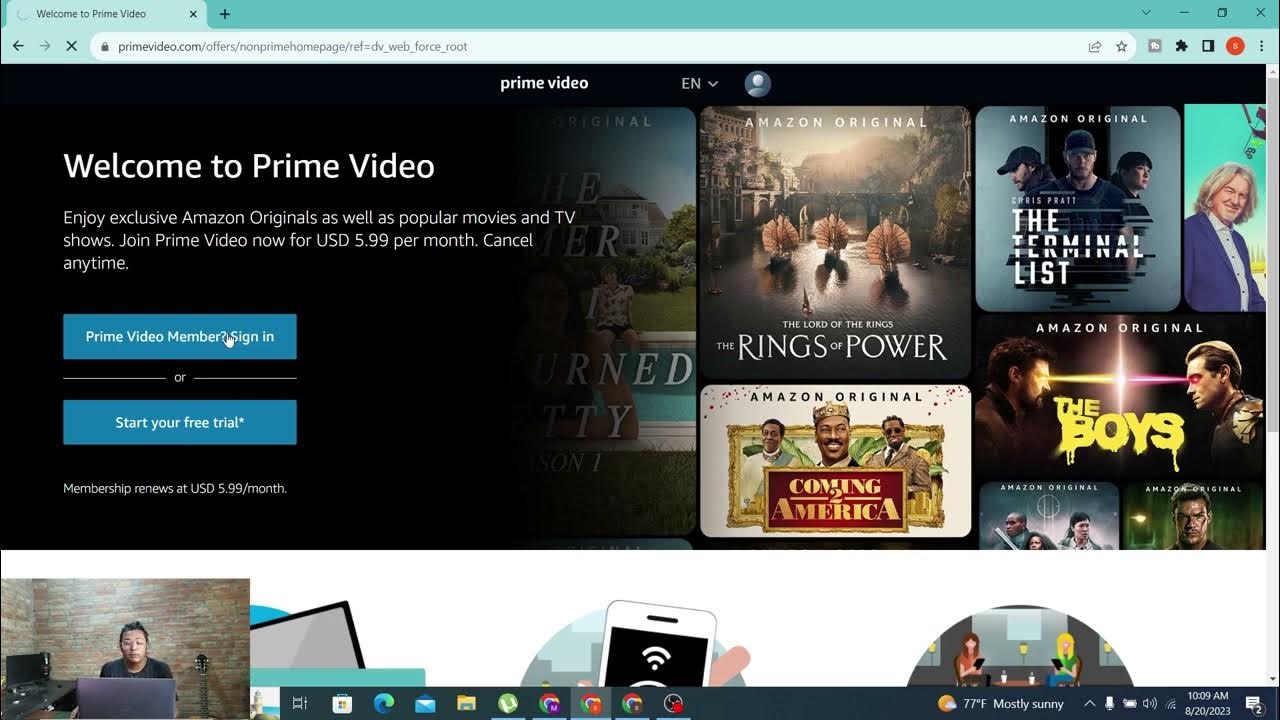Open the Chrome three-dot menu
The height and width of the screenshot is (720, 1280).
1262,46
